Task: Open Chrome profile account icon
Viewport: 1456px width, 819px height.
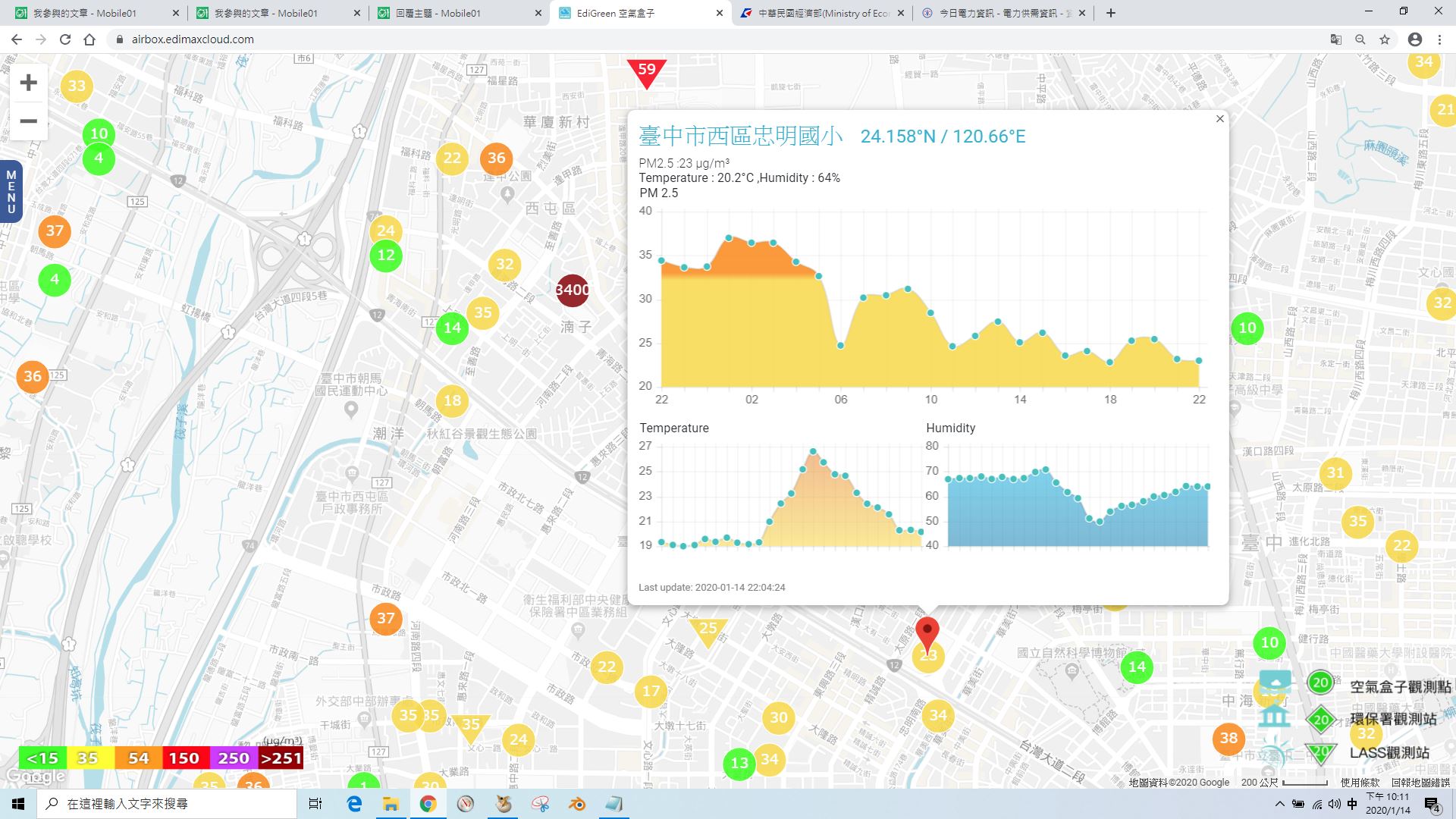Action: (1414, 39)
